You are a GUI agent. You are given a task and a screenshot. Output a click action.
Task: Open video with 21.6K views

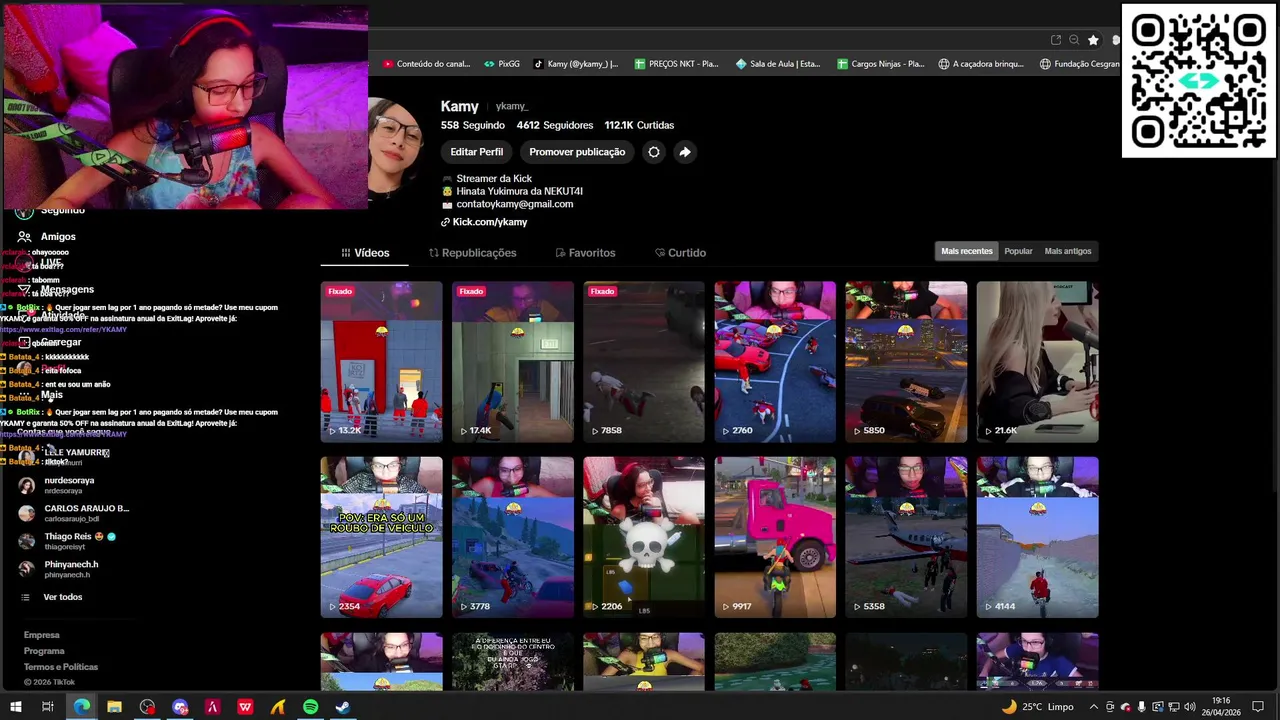click(1037, 362)
